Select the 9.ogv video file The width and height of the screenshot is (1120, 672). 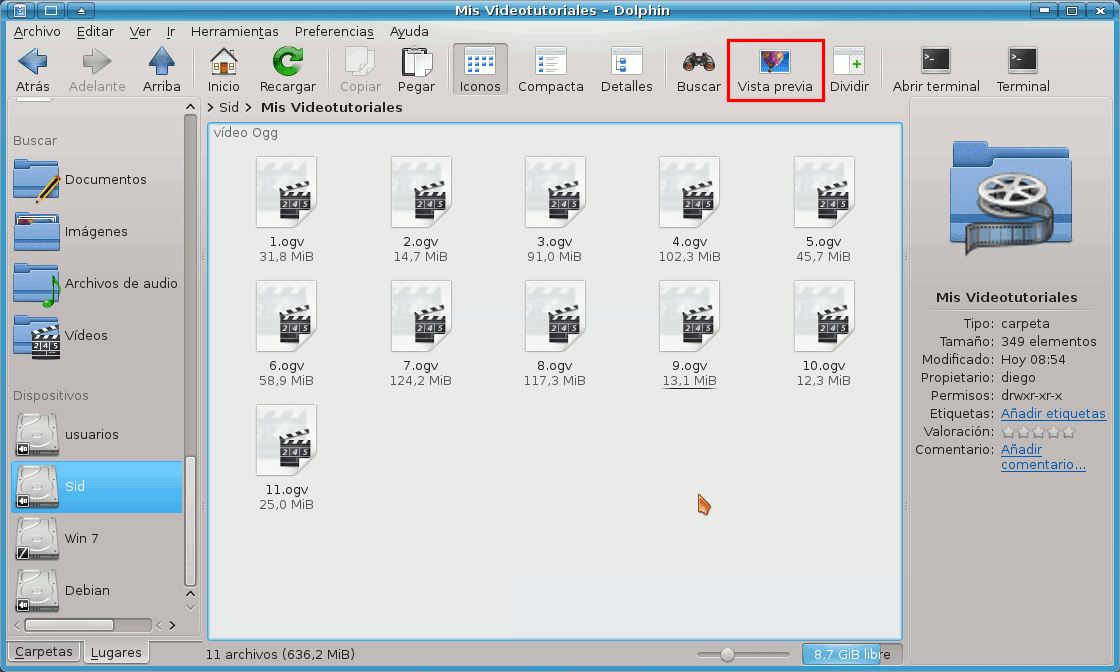[x=689, y=334]
